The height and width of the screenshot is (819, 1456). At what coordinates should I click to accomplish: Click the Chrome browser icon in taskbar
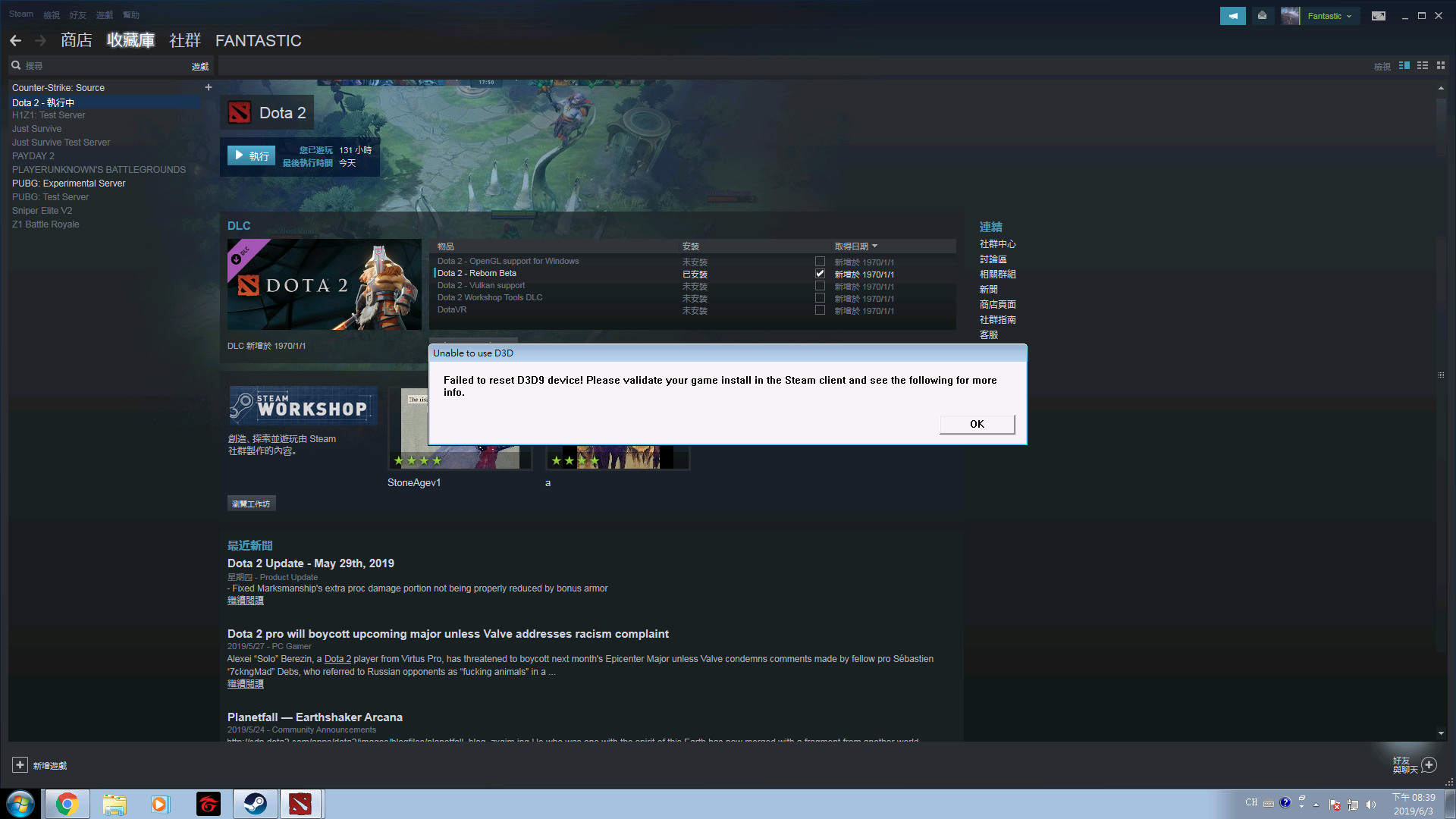(x=65, y=803)
